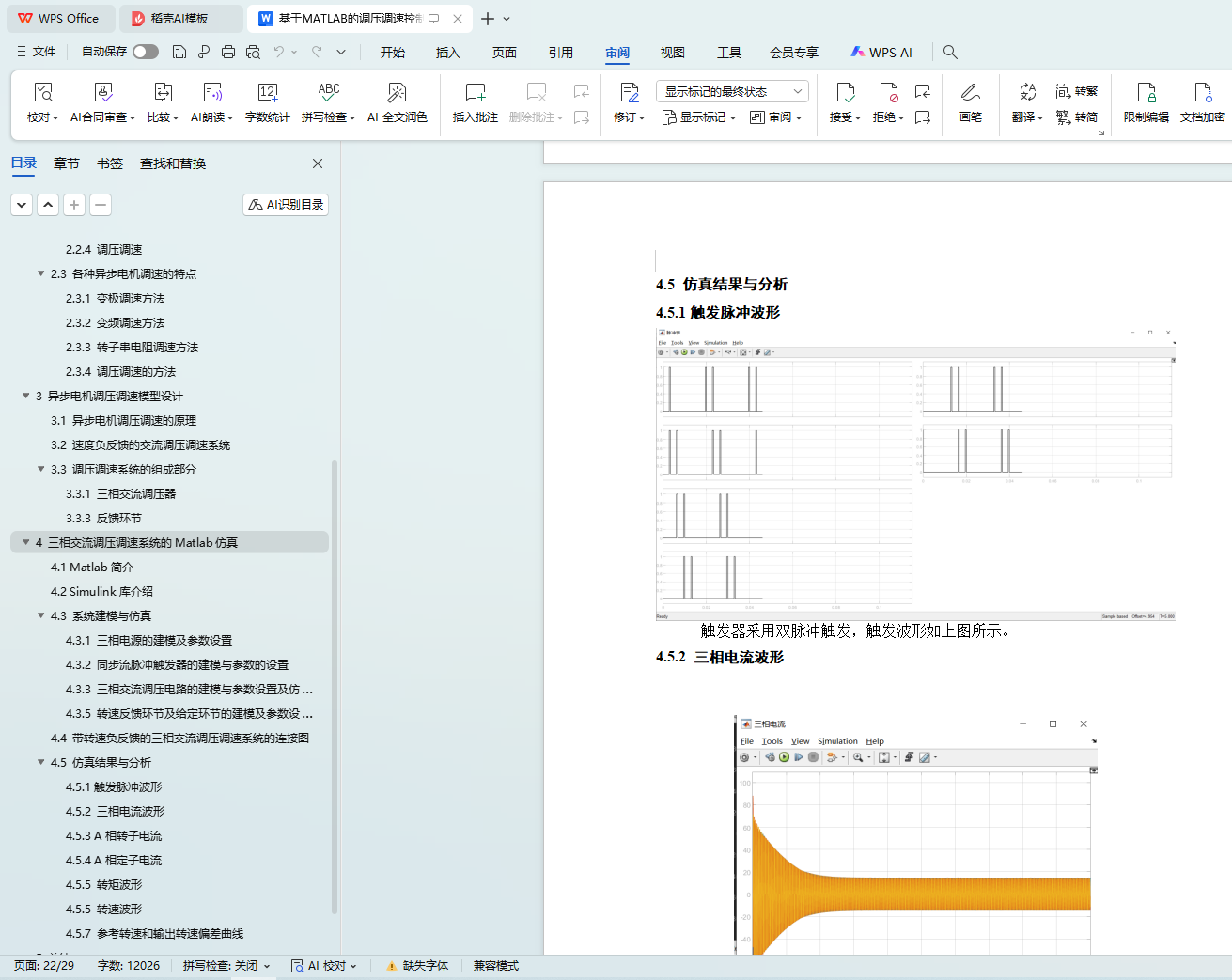Click the 比较 compare documents icon

pyautogui.click(x=163, y=93)
